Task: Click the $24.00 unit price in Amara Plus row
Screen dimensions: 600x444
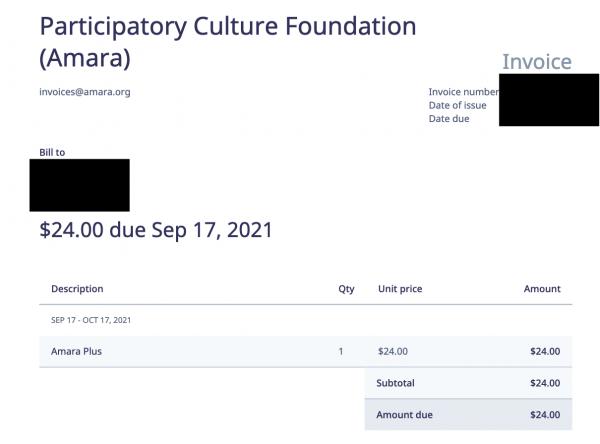Action: 393,351
